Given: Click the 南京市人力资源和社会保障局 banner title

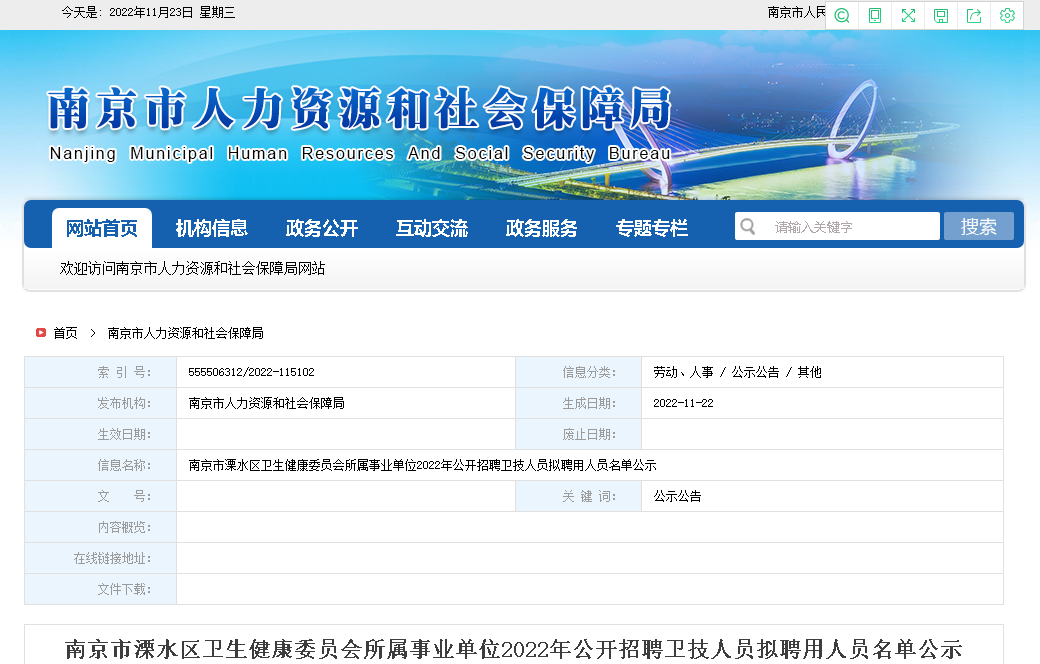Looking at the screenshot, I should click(359, 109).
